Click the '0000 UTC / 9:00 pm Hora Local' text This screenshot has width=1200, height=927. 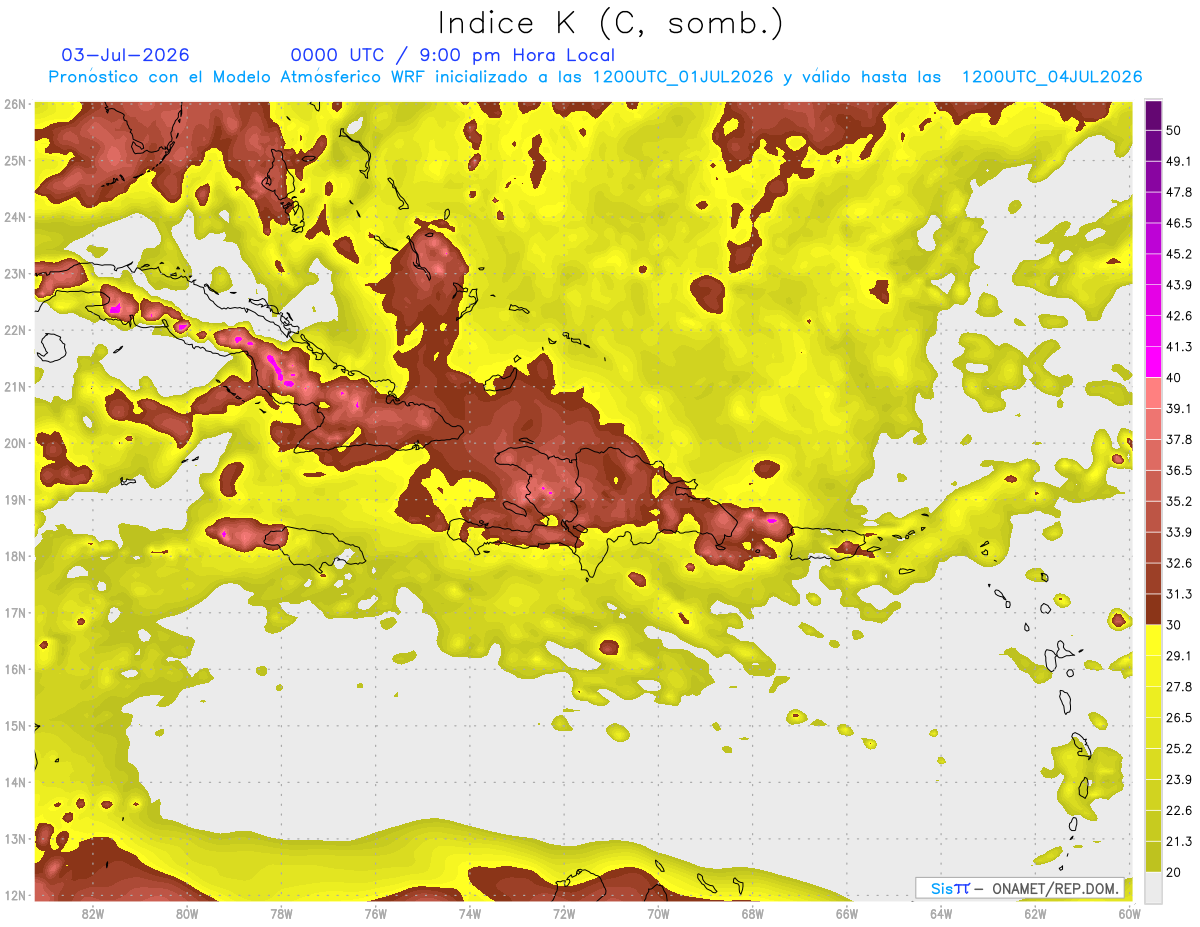click(x=453, y=55)
